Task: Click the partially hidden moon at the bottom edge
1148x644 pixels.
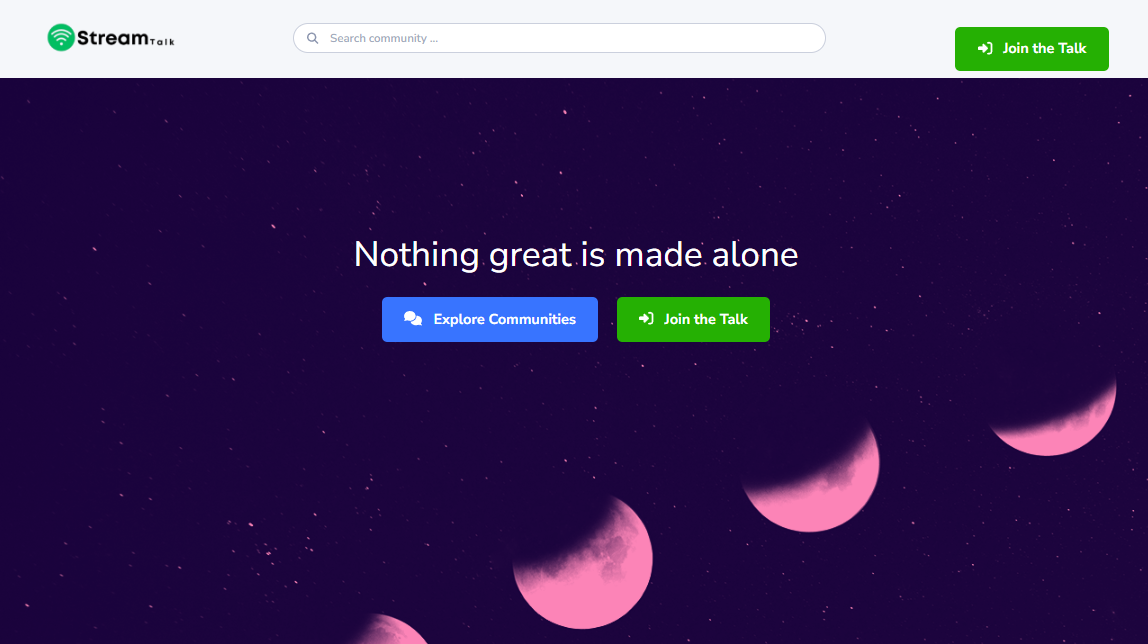Action: click(x=390, y=629)
